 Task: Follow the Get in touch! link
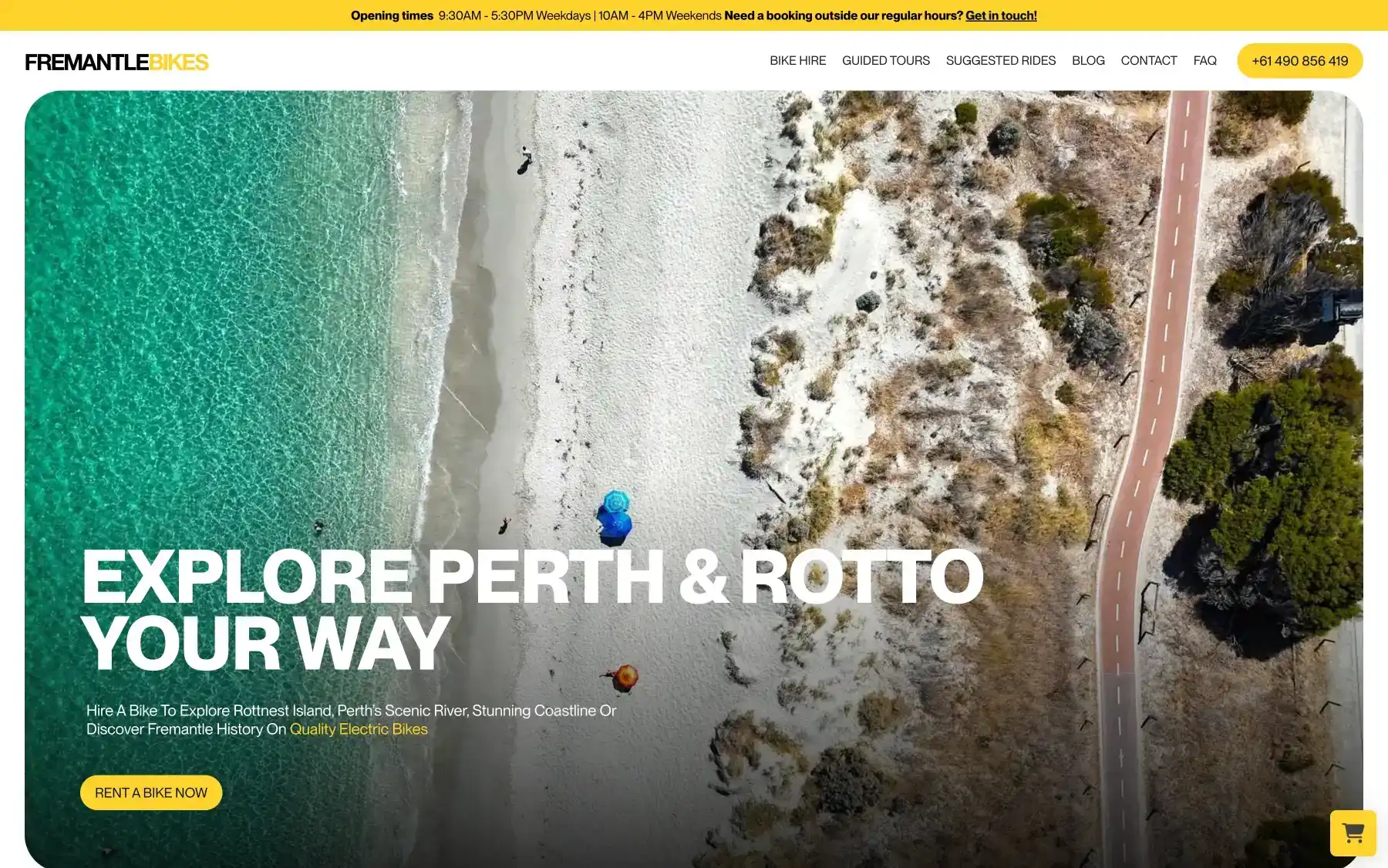coord(1001,15)
